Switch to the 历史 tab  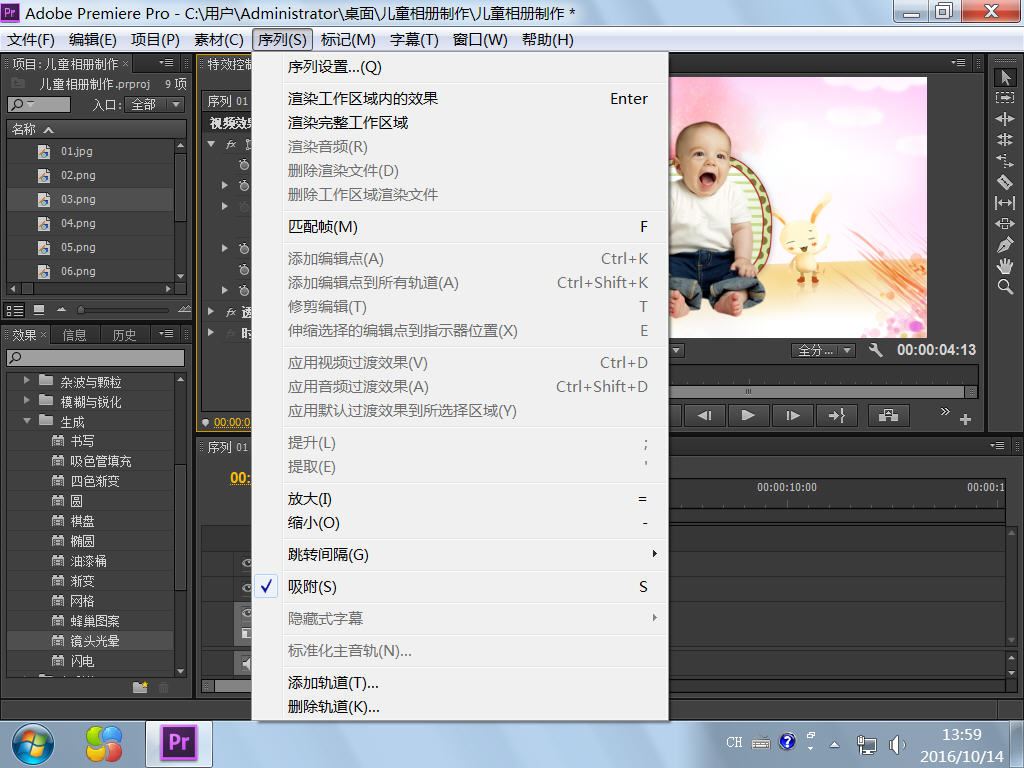pyautogui.click(x=124, y=335)
